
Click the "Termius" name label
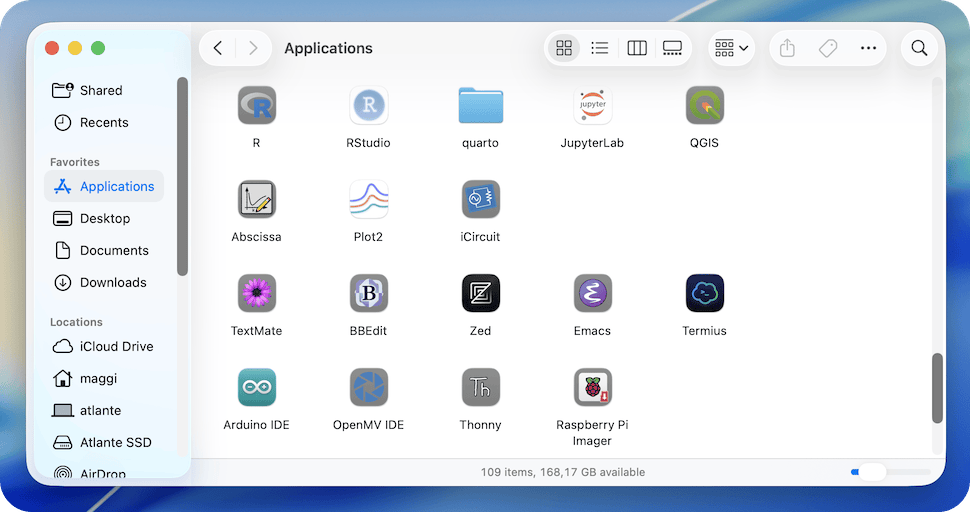click(x=704, y=331)
